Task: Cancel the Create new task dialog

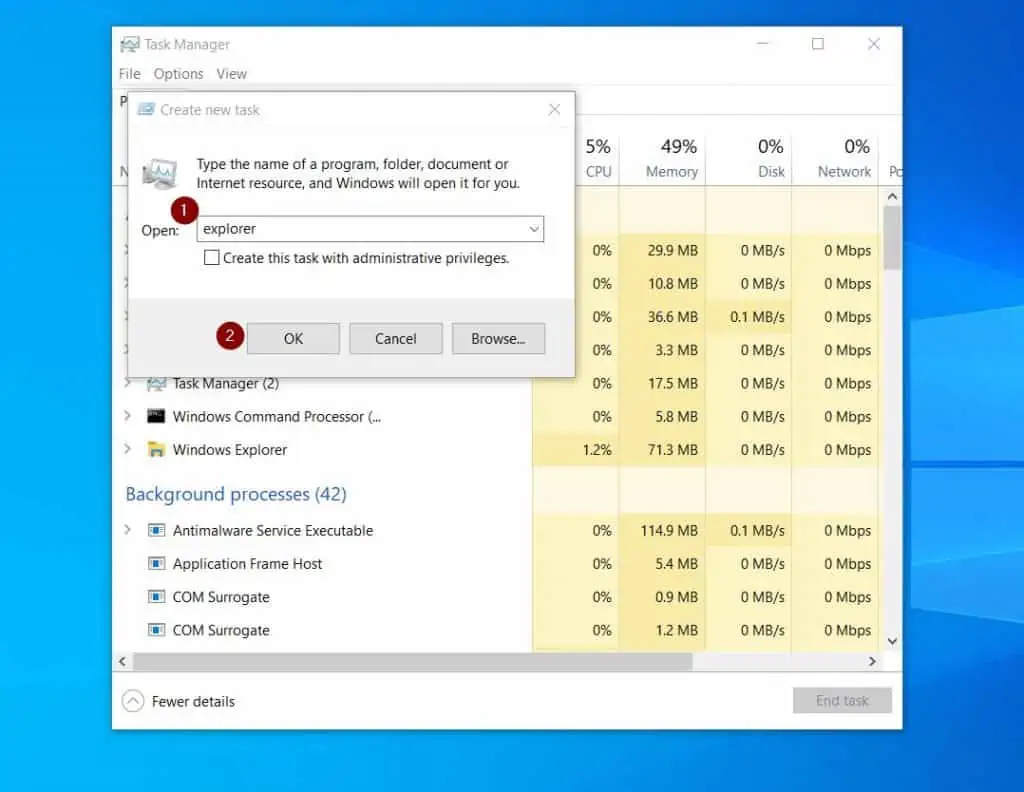Action: click(395, 338)
